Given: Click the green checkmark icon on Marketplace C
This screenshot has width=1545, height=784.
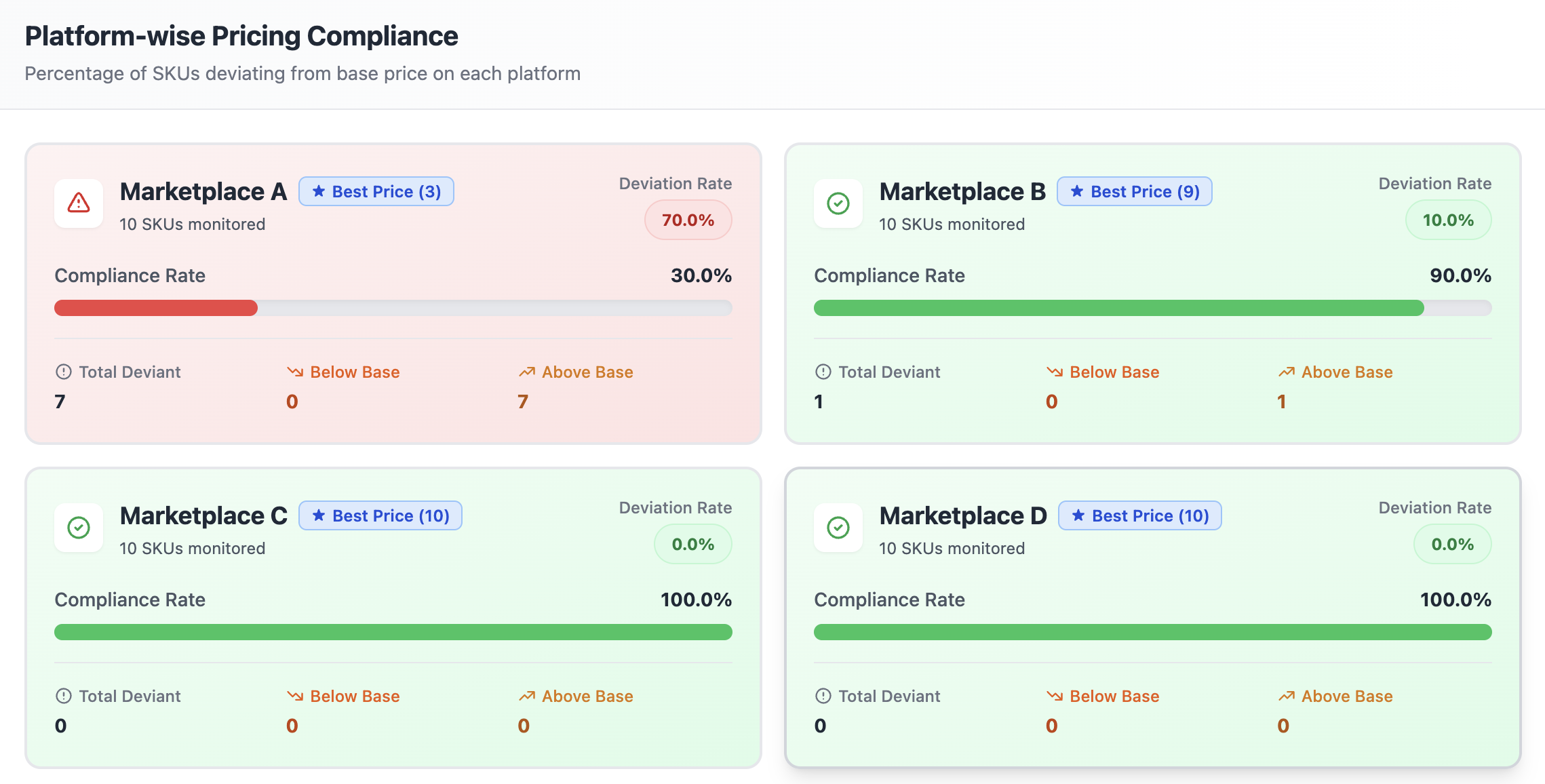Looking at the screenshot, I should [78, 528].
